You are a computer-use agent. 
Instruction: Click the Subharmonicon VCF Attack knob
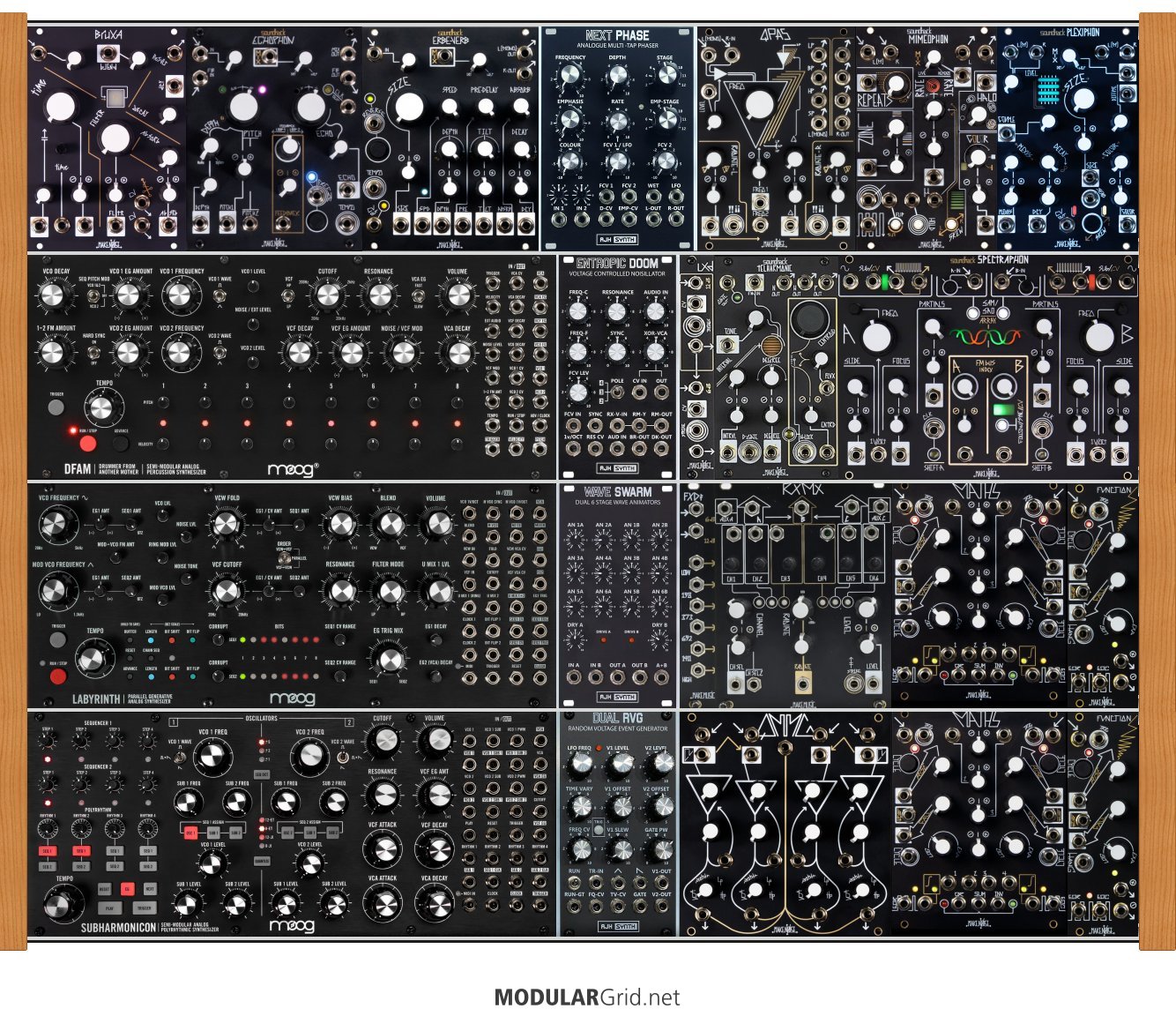click(383, 849)
